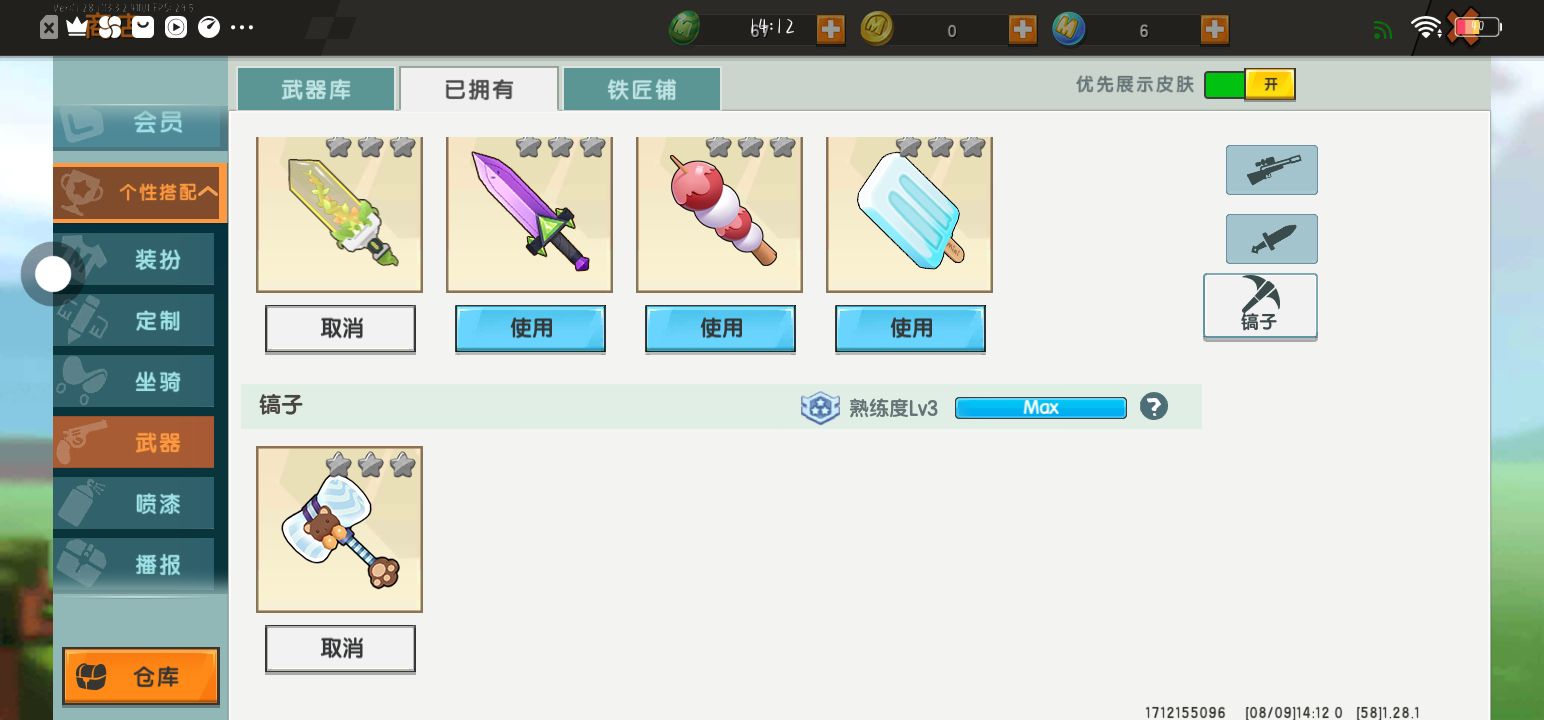The height and width of the screenshot is (720, 1544).
Task: Open the three-dots overflow menu
Action: pos(242,27)
